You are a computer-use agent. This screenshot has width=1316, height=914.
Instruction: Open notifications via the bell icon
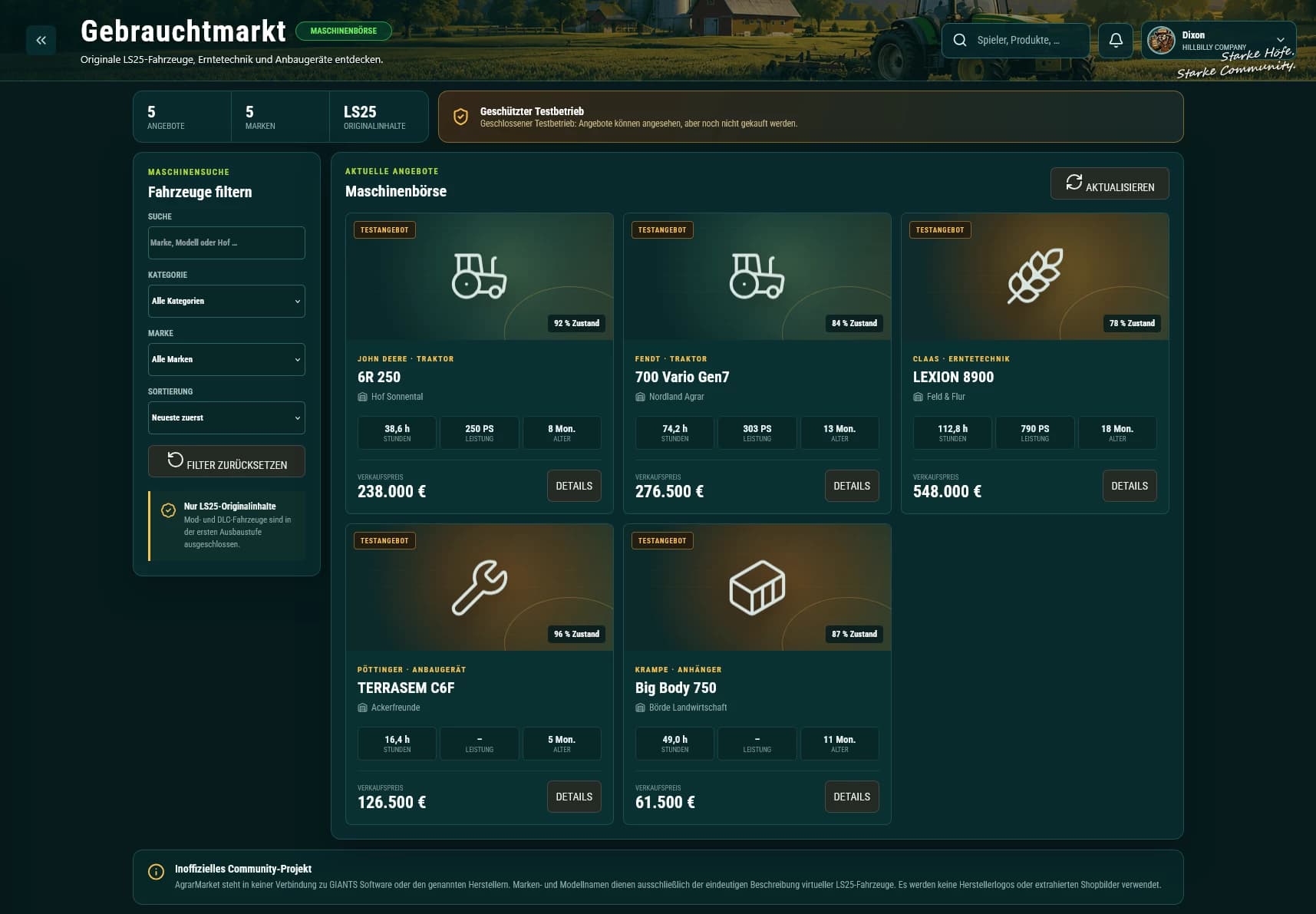tap(1116, 40)
